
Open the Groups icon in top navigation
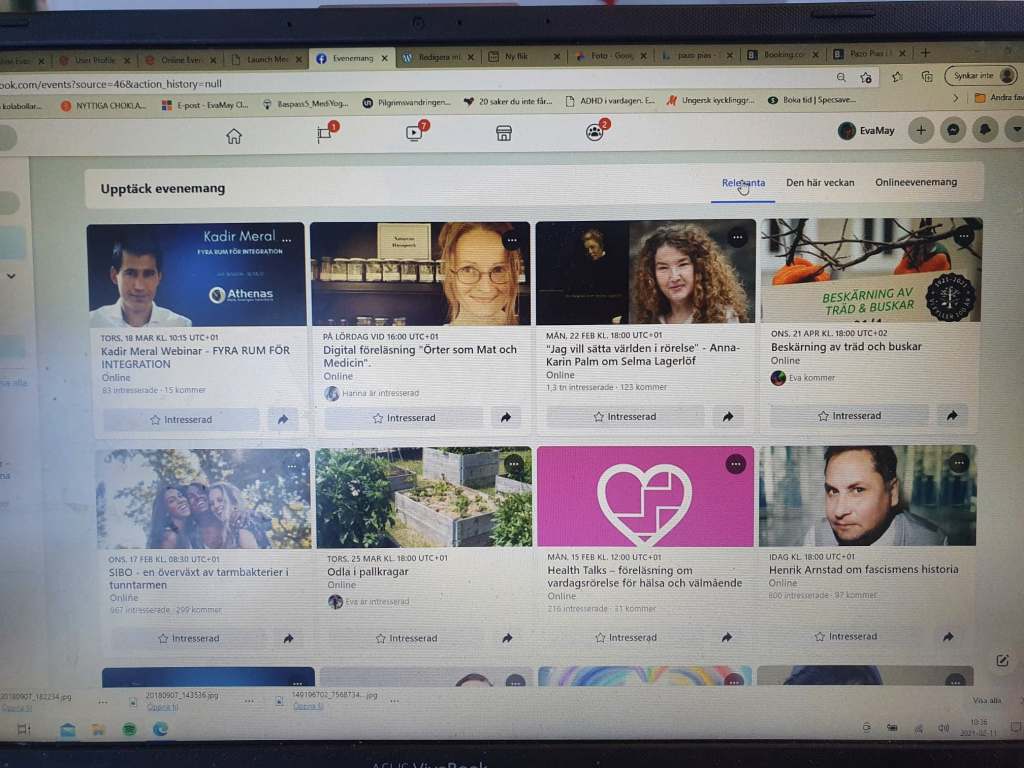(x=595, y=132)
